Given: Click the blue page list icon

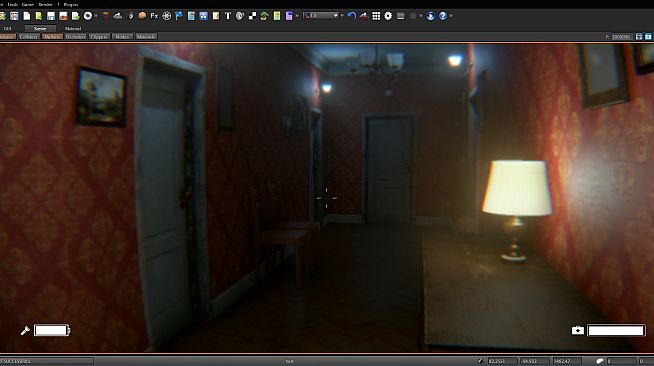Looking at the screenshot, I should [191, 16].
